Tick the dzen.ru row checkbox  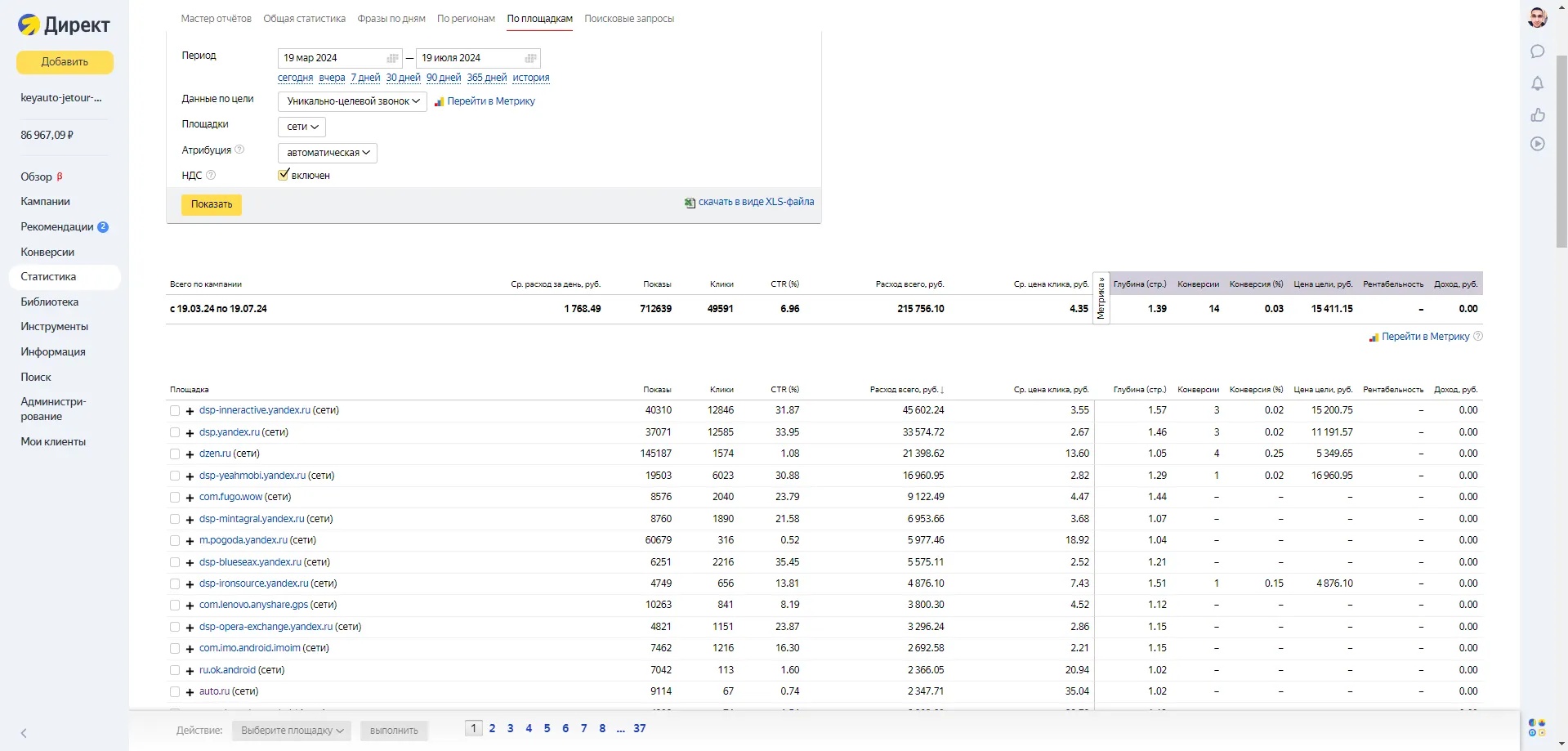pyautogui.click(x=175, y=454)
